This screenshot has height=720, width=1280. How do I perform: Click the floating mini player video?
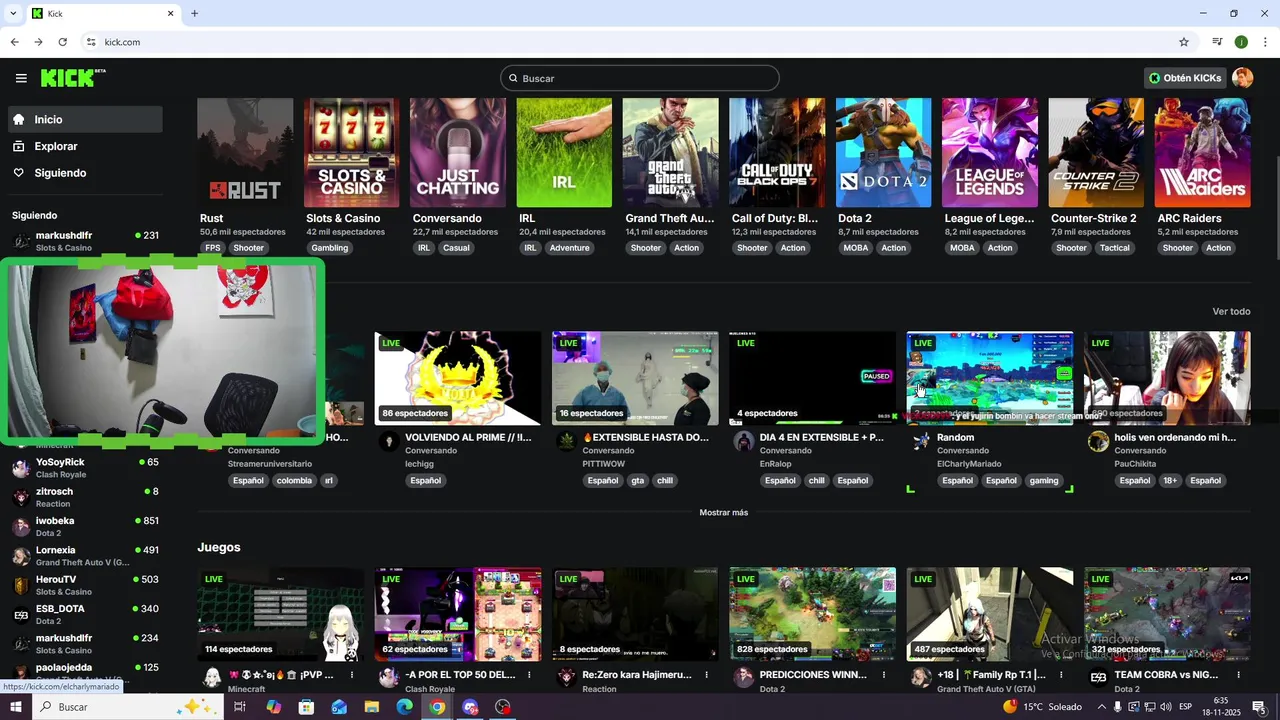pos(163,351)
